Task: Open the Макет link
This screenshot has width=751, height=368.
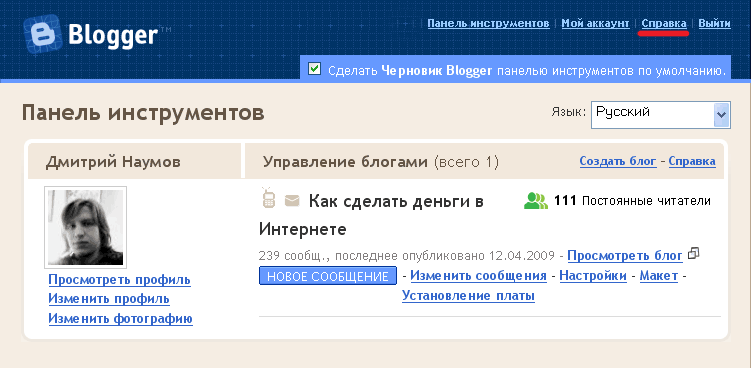Action: tap(659, 276)
